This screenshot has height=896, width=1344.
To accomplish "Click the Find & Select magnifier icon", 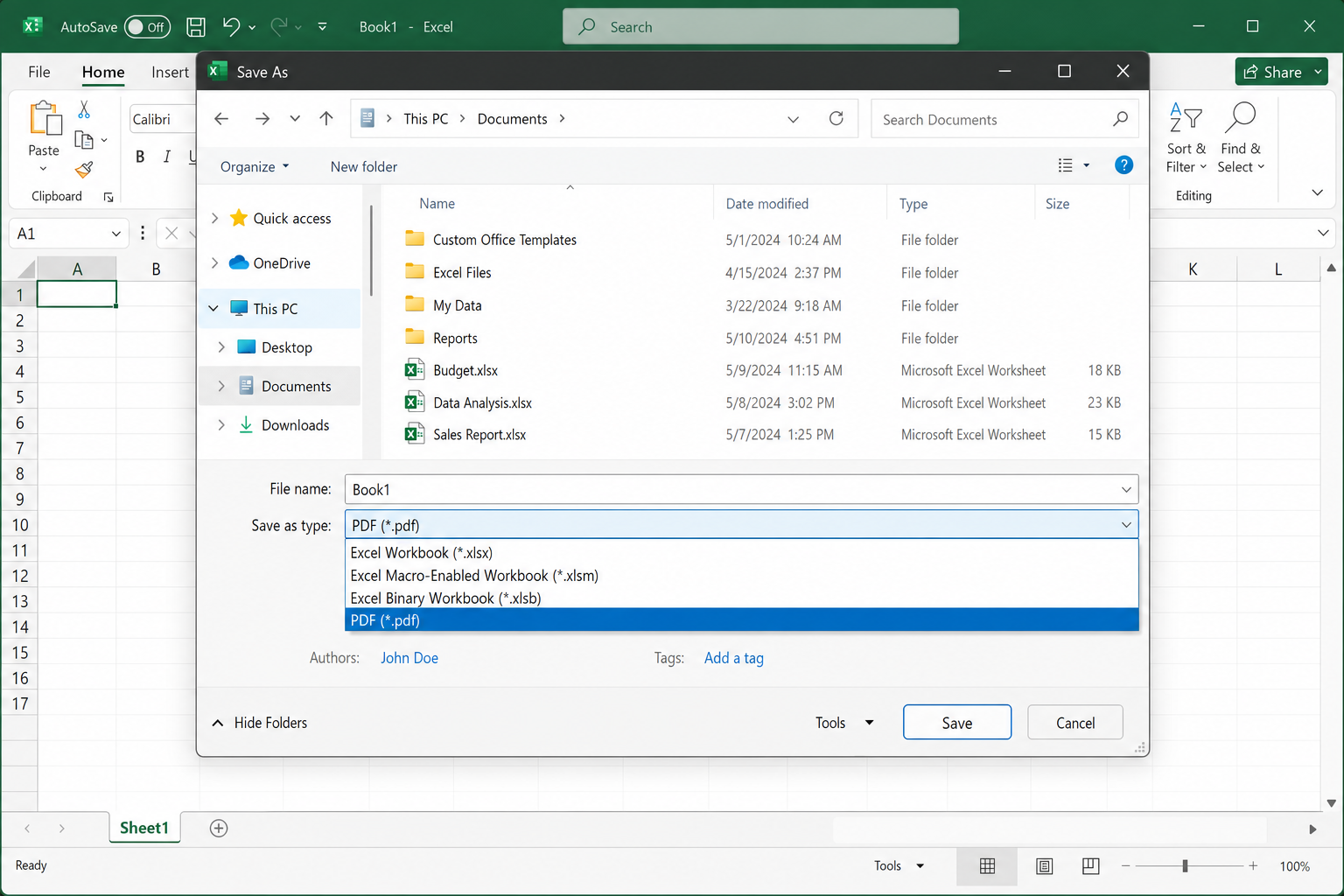I will pos(1240,119).
